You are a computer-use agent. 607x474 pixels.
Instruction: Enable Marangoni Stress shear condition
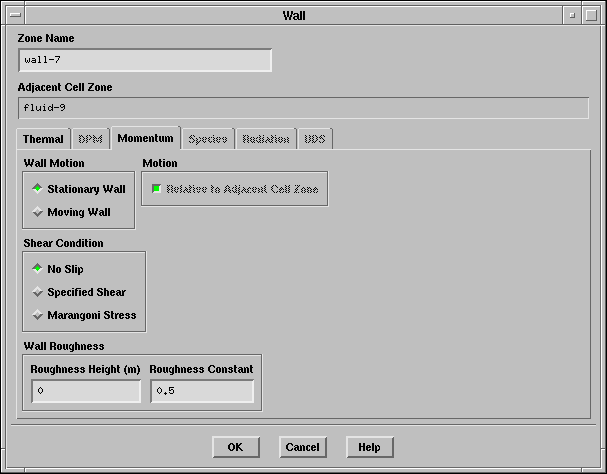38,315
